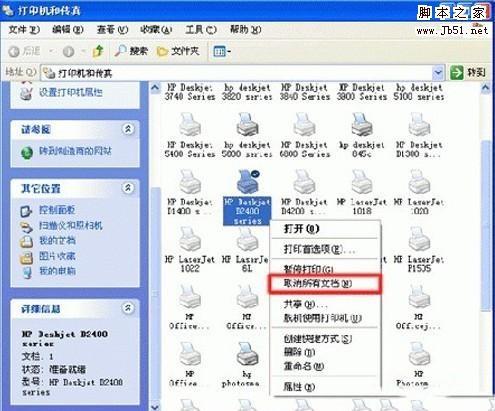Image resolution: width=495 pixels, height=411 pixels.
Task: Select the HP LaserJet 1022 printer icon
Action: coord(189,239)
